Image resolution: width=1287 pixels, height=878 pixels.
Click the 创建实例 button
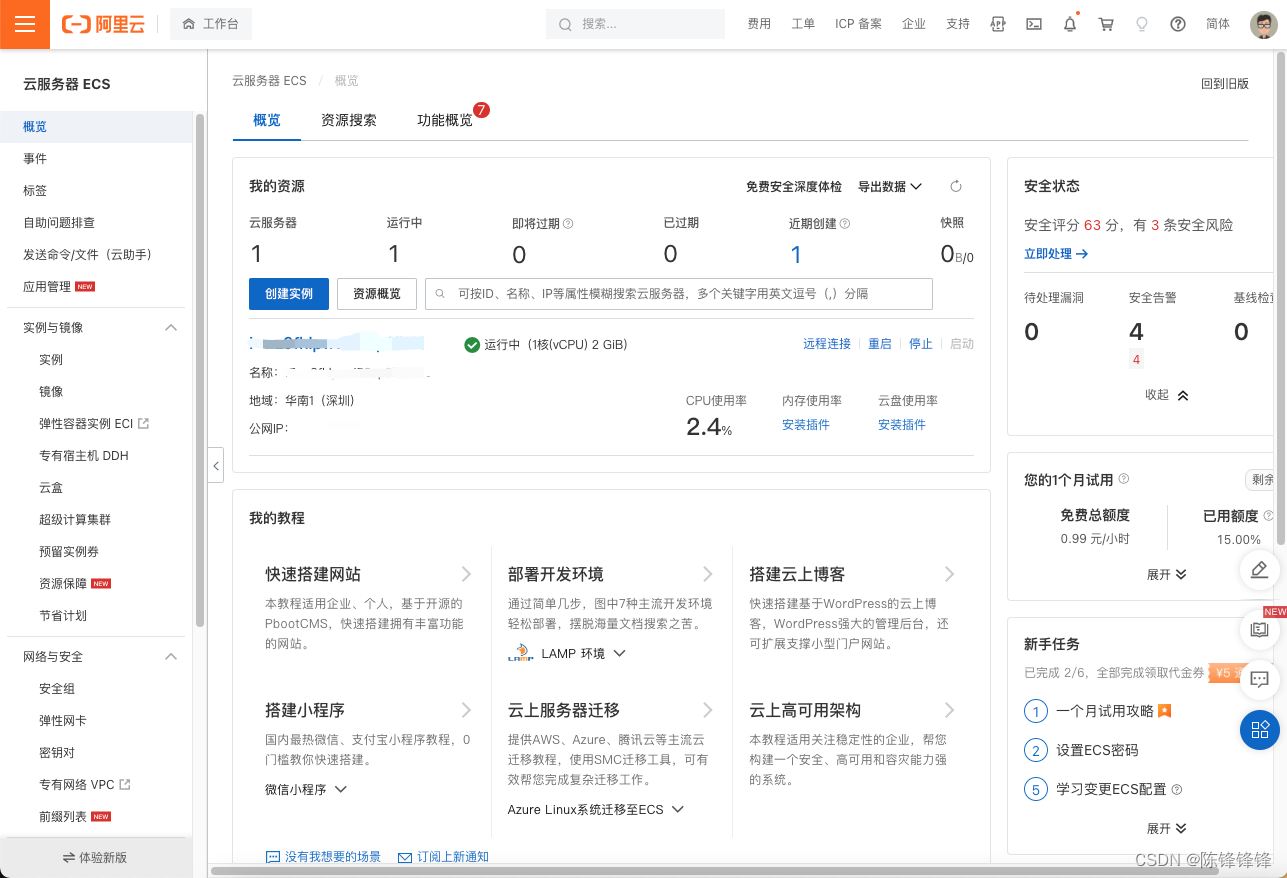tap(288, 294)
